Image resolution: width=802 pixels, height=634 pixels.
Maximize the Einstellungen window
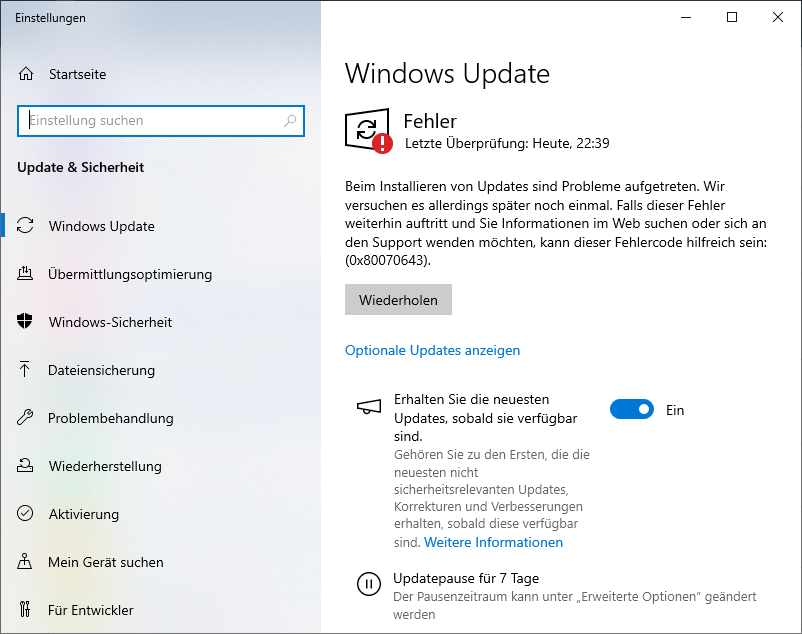click(732, 17)
